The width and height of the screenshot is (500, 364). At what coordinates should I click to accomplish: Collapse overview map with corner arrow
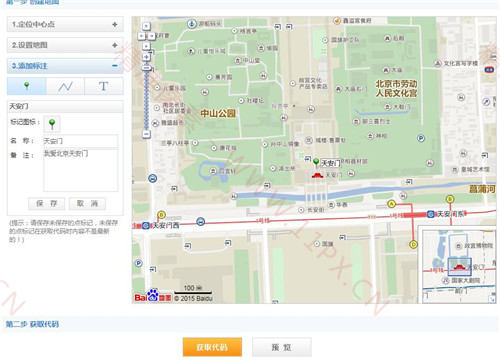coord(492,299)
